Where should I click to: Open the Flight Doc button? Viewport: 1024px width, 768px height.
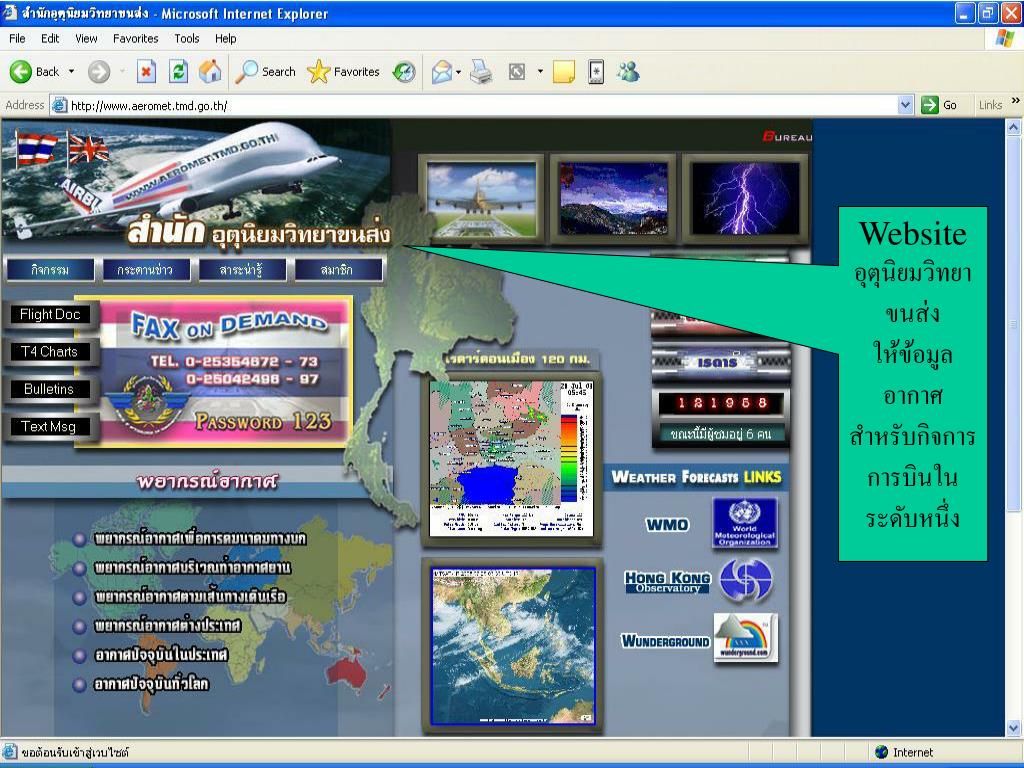click(50, 315)
